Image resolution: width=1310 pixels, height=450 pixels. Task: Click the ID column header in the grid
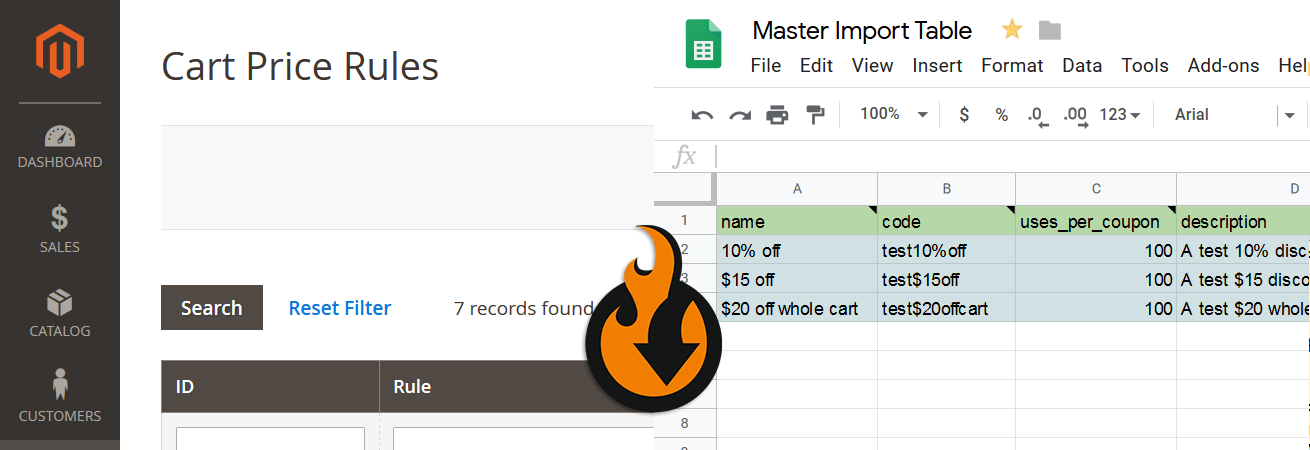pos(270,386)
